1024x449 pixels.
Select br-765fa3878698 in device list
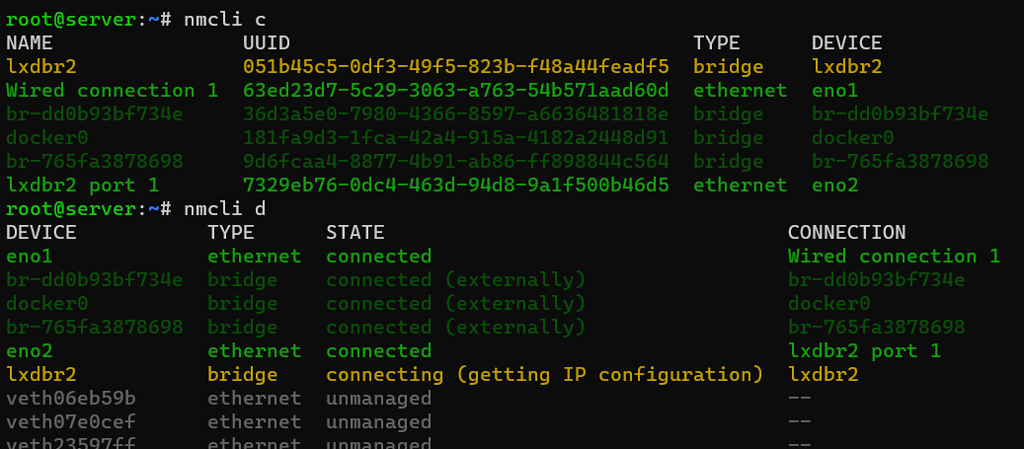point(94,327)
